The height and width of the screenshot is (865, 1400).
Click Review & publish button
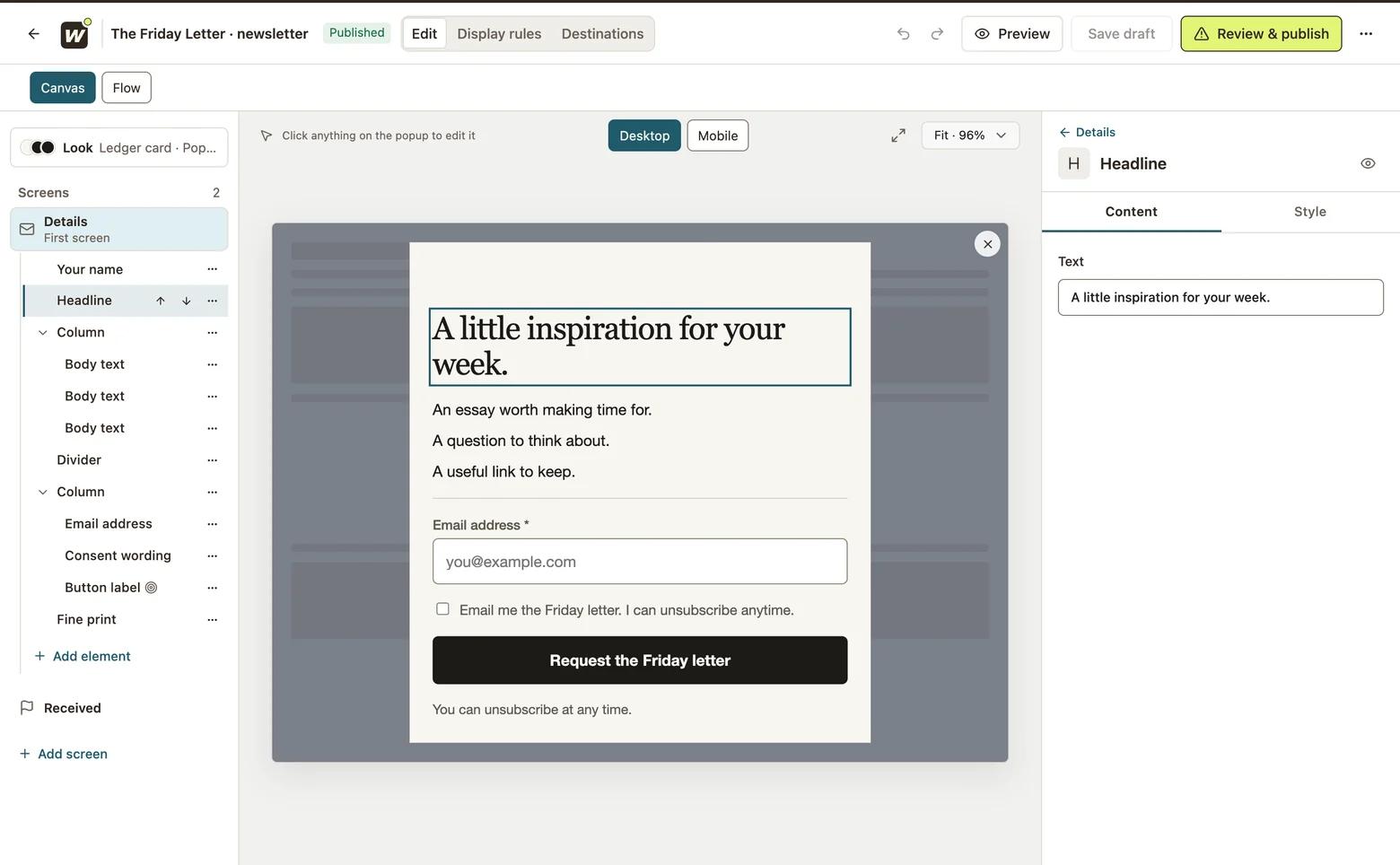(x=1261, y=34)
